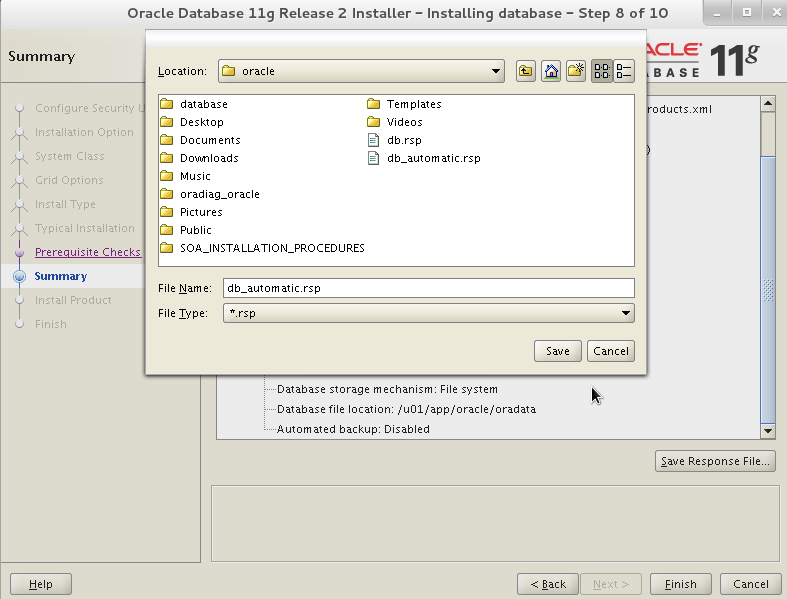Click Cancel in the file dialog
This screenshot has width=787, height=599.
611,351
